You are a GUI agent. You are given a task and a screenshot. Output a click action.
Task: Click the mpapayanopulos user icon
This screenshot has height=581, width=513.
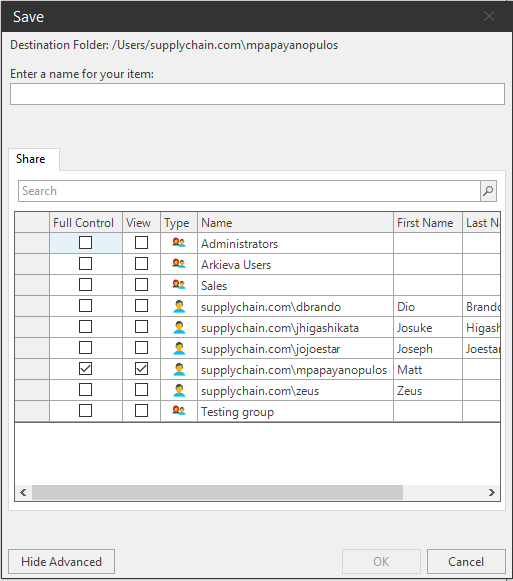pyautogui.click(x=179, y=369)
